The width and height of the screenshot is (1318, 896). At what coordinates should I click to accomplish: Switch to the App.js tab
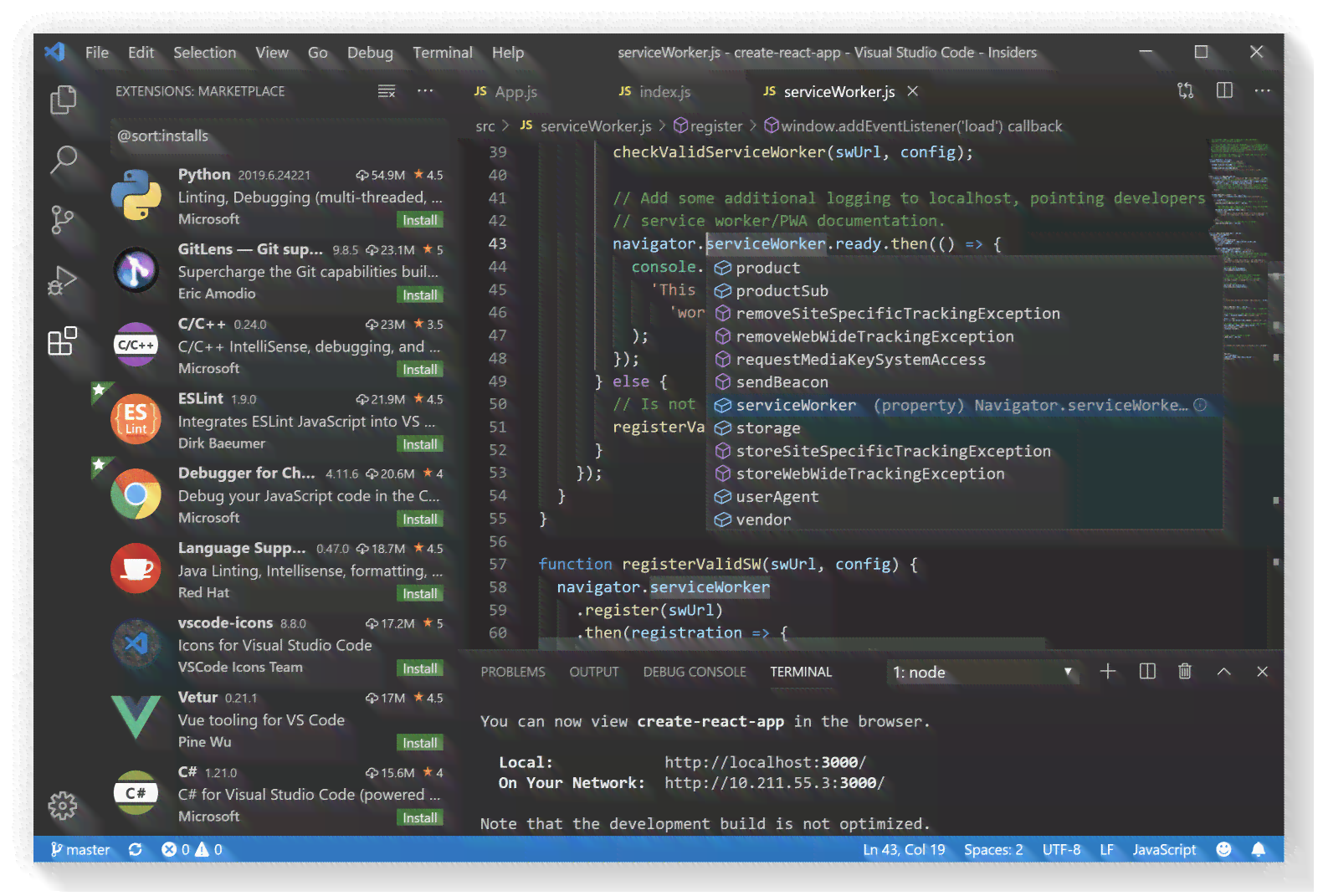tap(506, 91)
